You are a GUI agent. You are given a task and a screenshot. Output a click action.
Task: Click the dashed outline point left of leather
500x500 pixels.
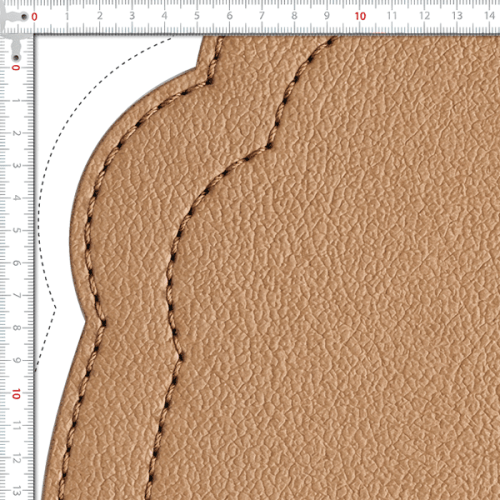[x=55, y=307]
